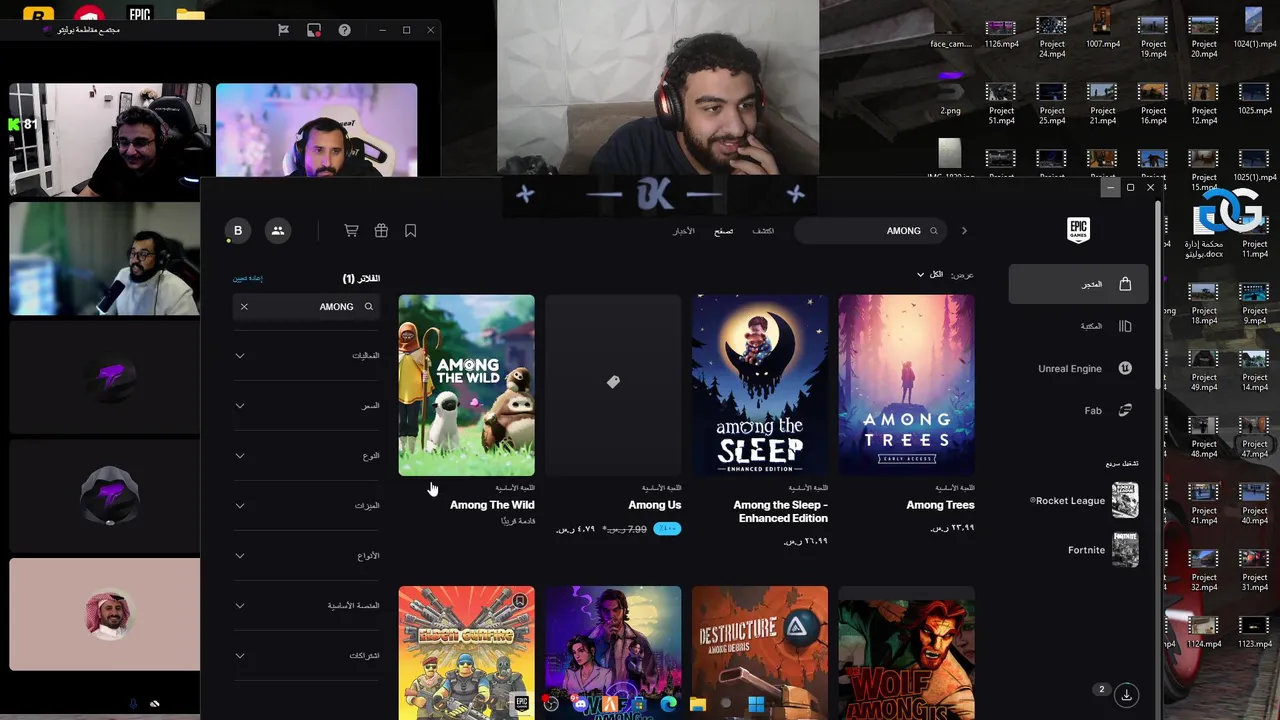Click the top AMONG search field

pos(870,231)
